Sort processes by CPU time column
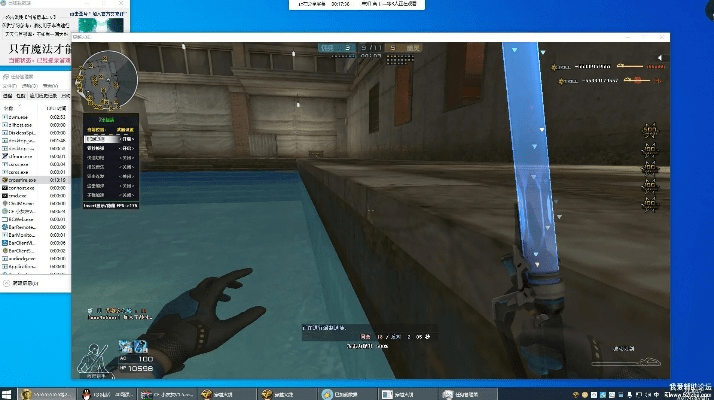This screenshot has width=714, height=400. pyautogui.click(x=56, y=107)
